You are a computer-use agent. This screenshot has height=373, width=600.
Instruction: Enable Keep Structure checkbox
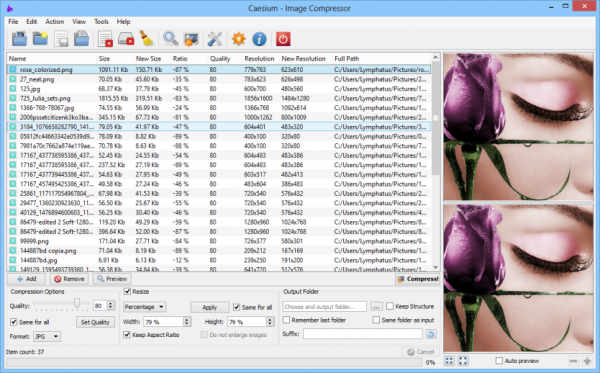(390, 306)
